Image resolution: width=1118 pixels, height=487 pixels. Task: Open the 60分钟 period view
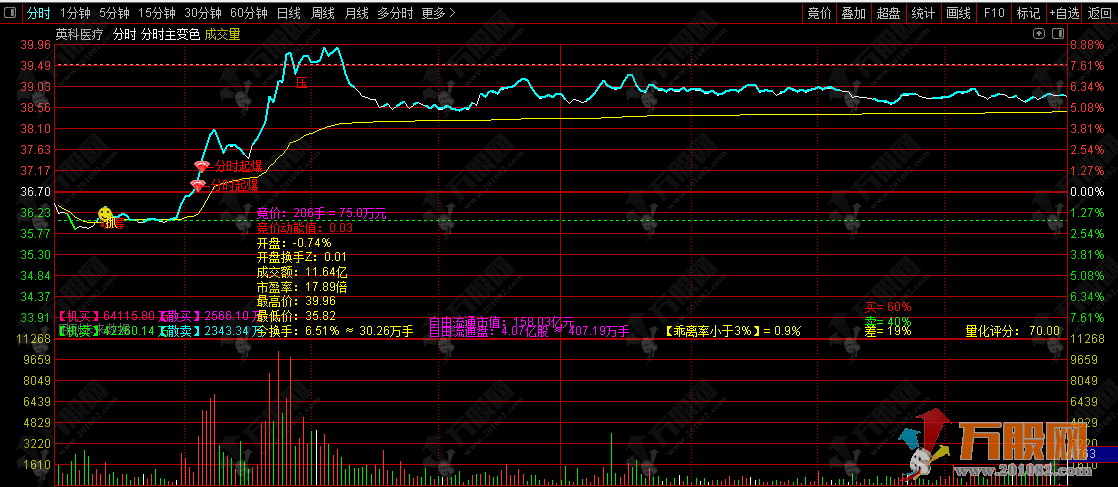pos(248,13)
